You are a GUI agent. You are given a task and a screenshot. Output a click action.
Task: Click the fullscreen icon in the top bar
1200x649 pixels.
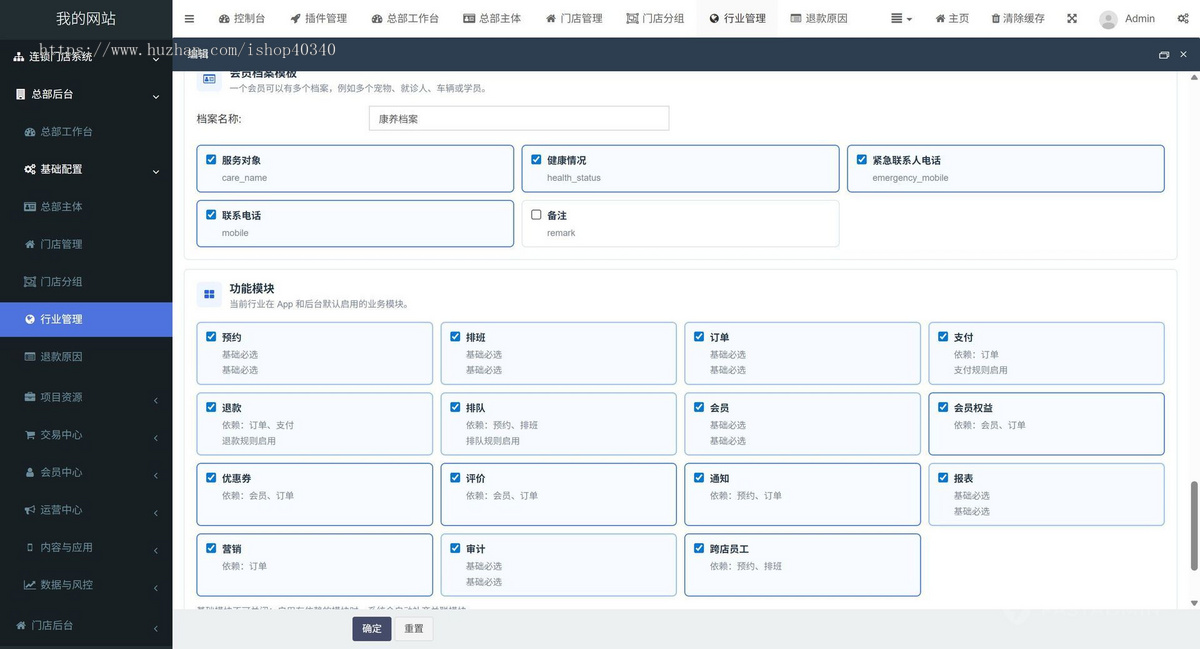1072,19
